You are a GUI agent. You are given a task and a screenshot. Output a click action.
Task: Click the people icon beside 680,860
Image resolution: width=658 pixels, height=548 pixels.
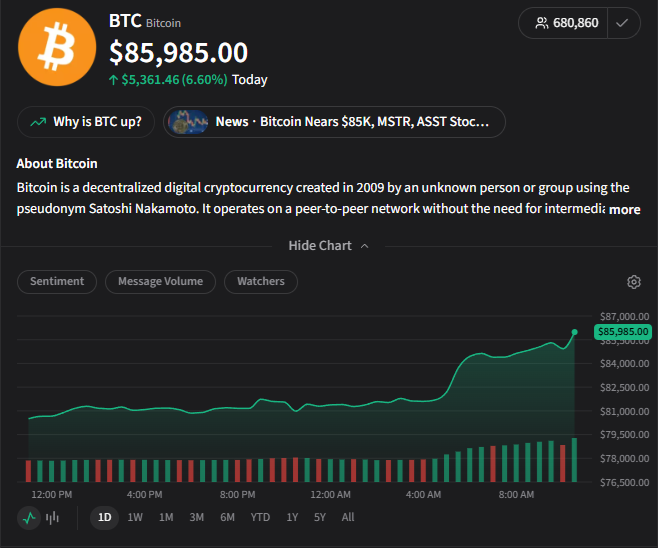coord(542,23)
